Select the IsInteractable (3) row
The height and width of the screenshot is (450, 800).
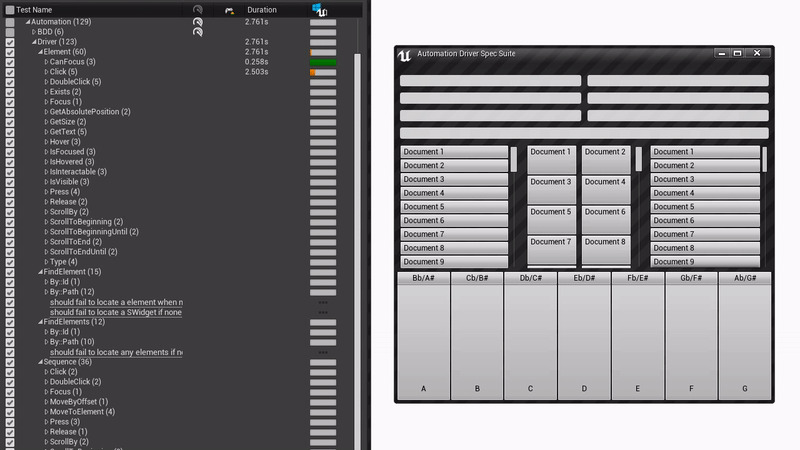tap(78, 172)
